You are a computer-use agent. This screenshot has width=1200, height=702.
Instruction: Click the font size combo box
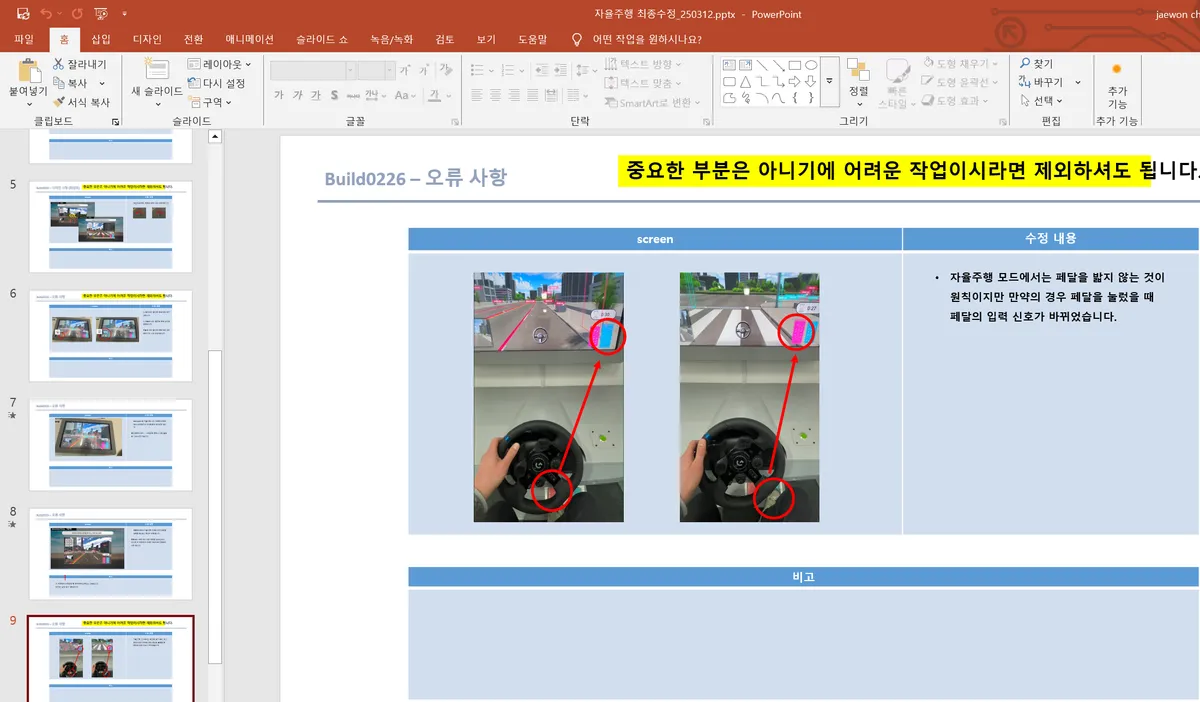click(377, 70)
